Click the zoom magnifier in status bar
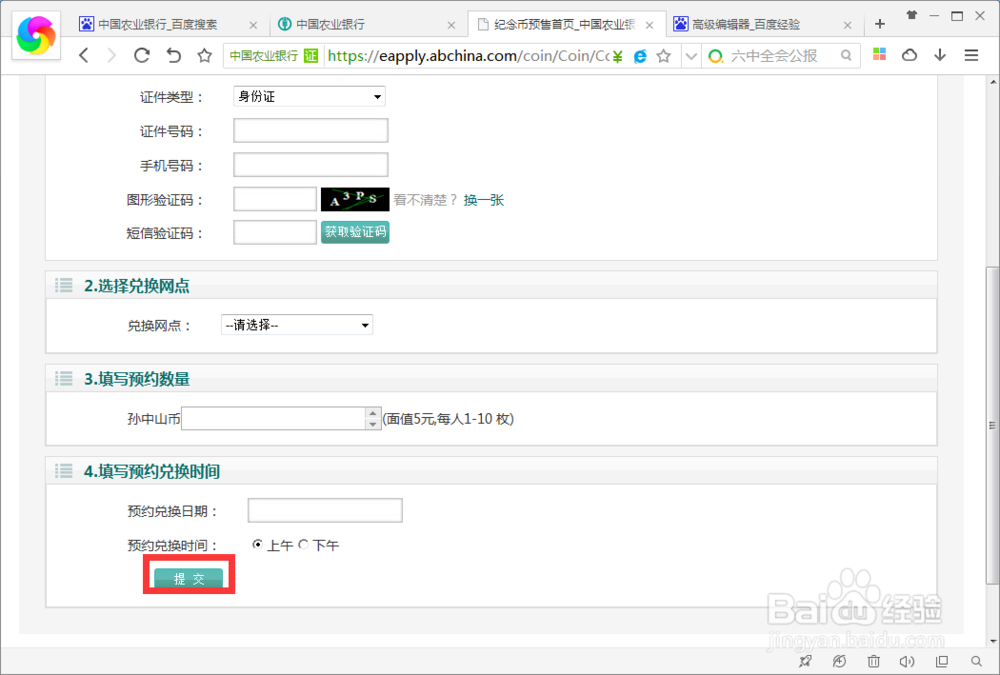Image resolution: width=1000 pixels, height=675 pixels. pos(976,661)
